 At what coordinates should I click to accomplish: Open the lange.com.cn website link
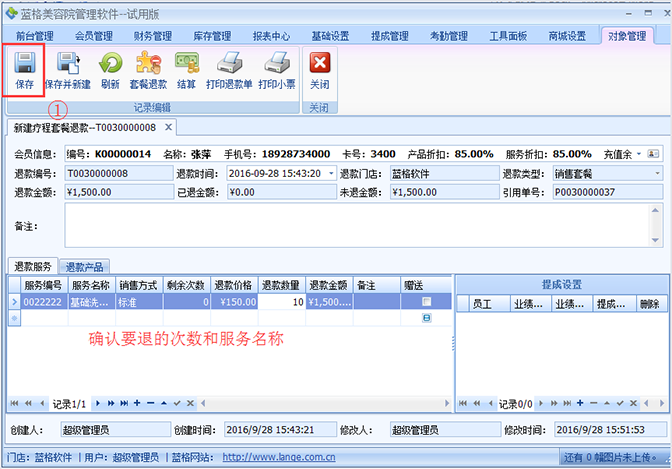(x=279, y=457)
